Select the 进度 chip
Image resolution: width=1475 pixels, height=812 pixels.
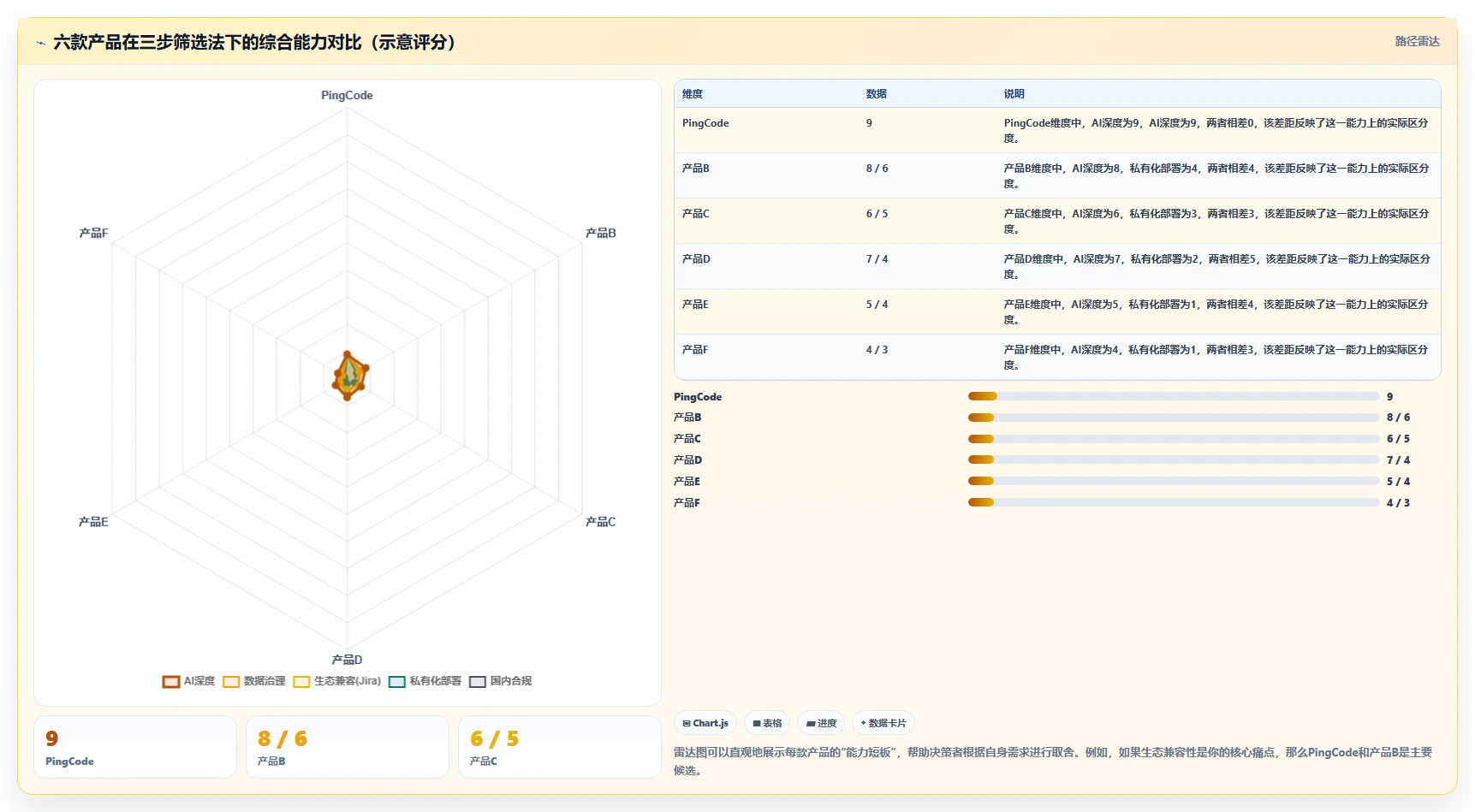(821, 723)
